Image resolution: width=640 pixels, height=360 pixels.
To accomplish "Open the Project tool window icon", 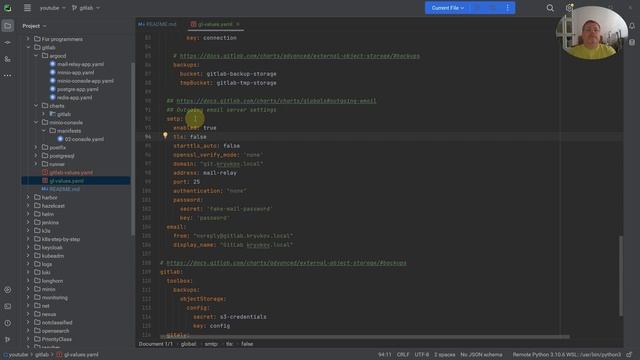I will click(8, 26).
